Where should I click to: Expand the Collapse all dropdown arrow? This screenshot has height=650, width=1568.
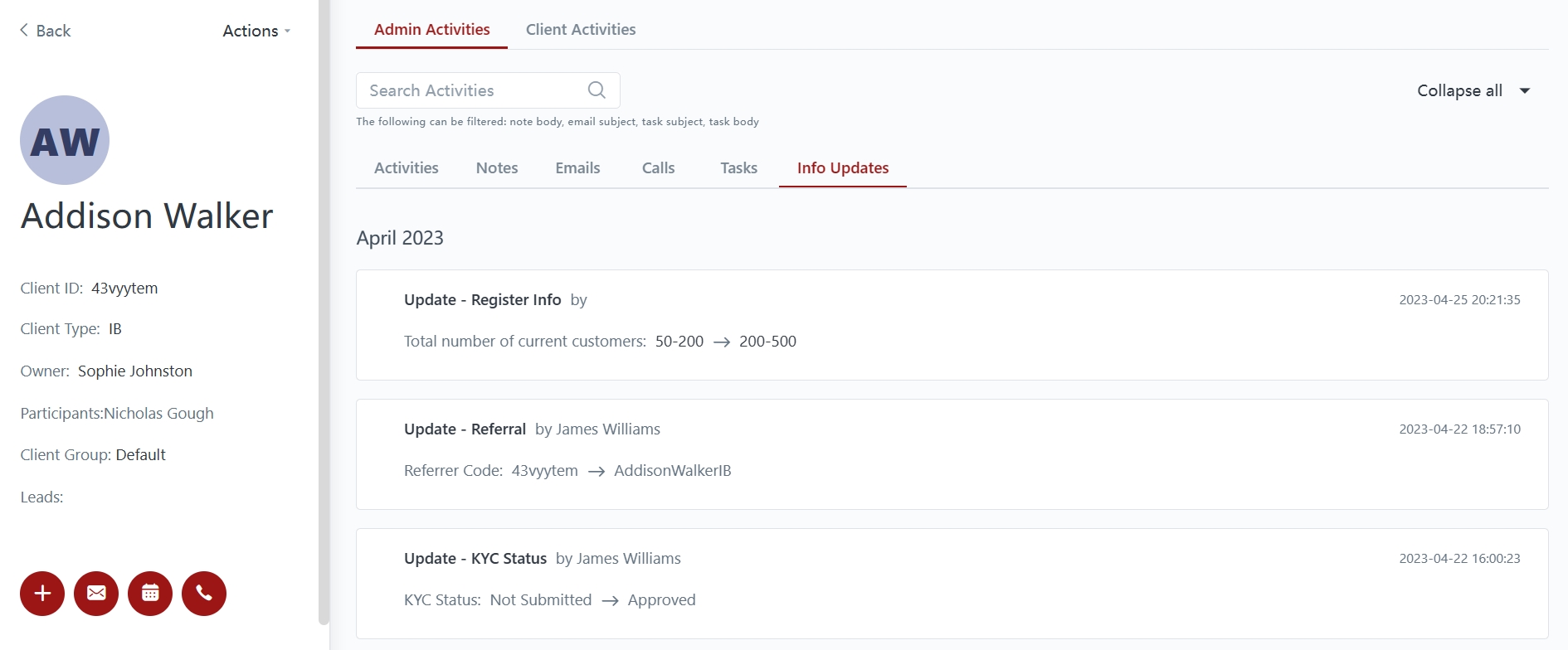(1525, 91)
